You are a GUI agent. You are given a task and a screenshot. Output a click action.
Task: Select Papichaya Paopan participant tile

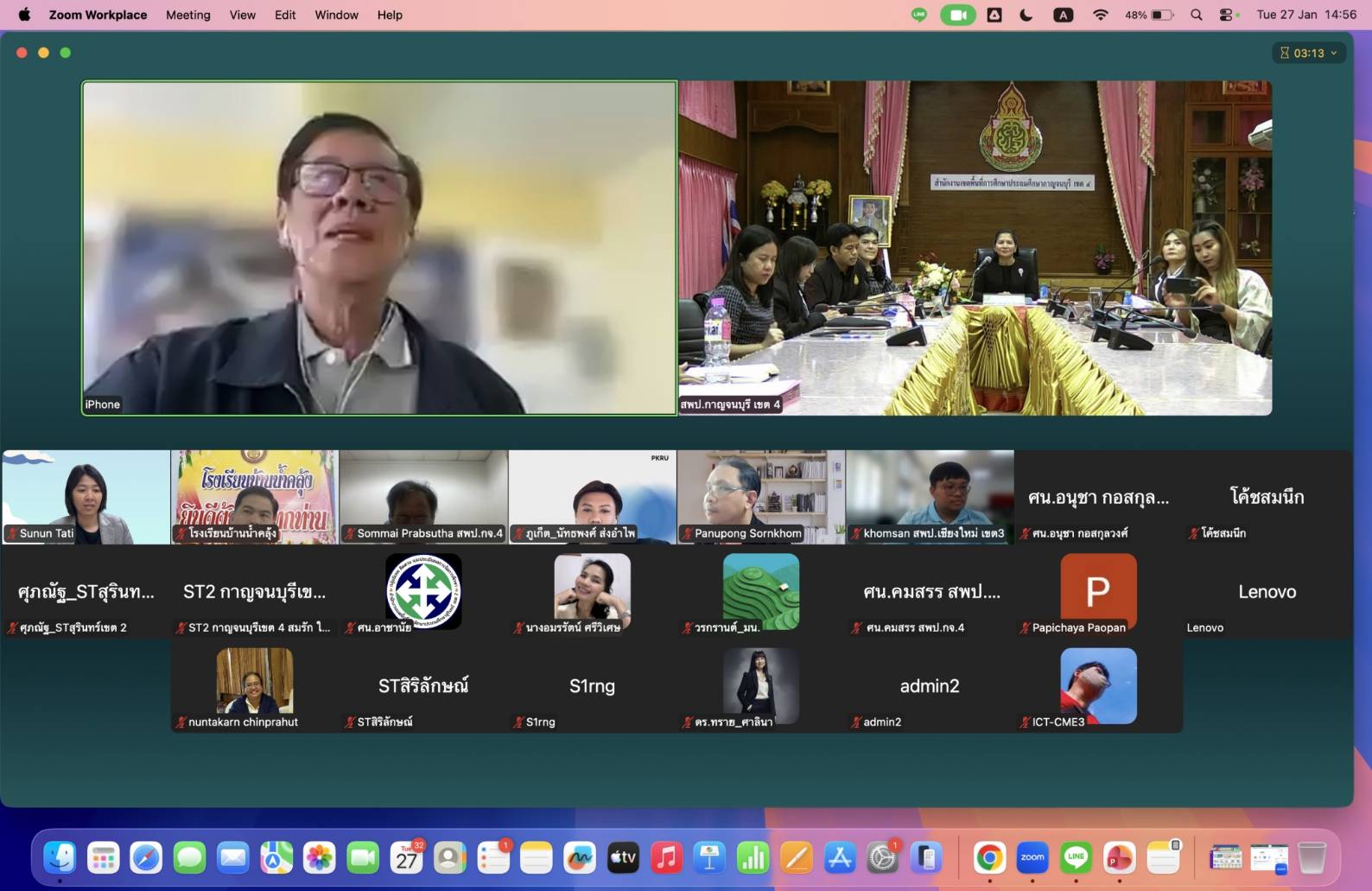pyautogui.click(x=1098, y=592)
